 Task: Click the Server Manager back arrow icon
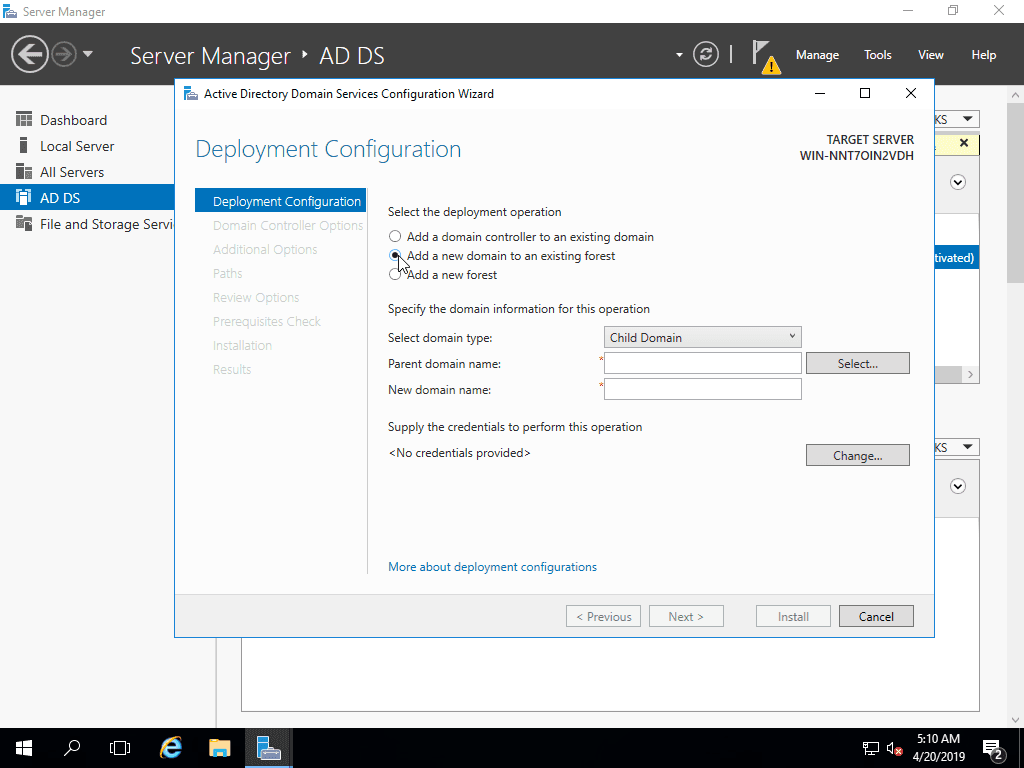[x=29, y=54]
